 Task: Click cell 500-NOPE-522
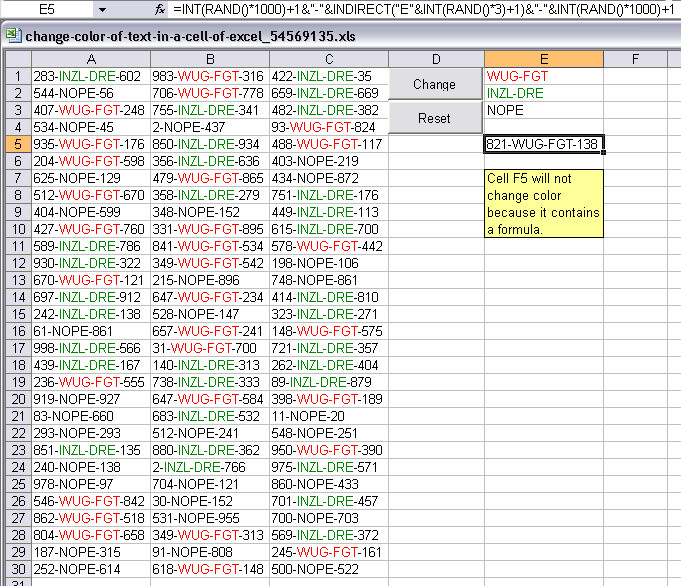point(329,569)
